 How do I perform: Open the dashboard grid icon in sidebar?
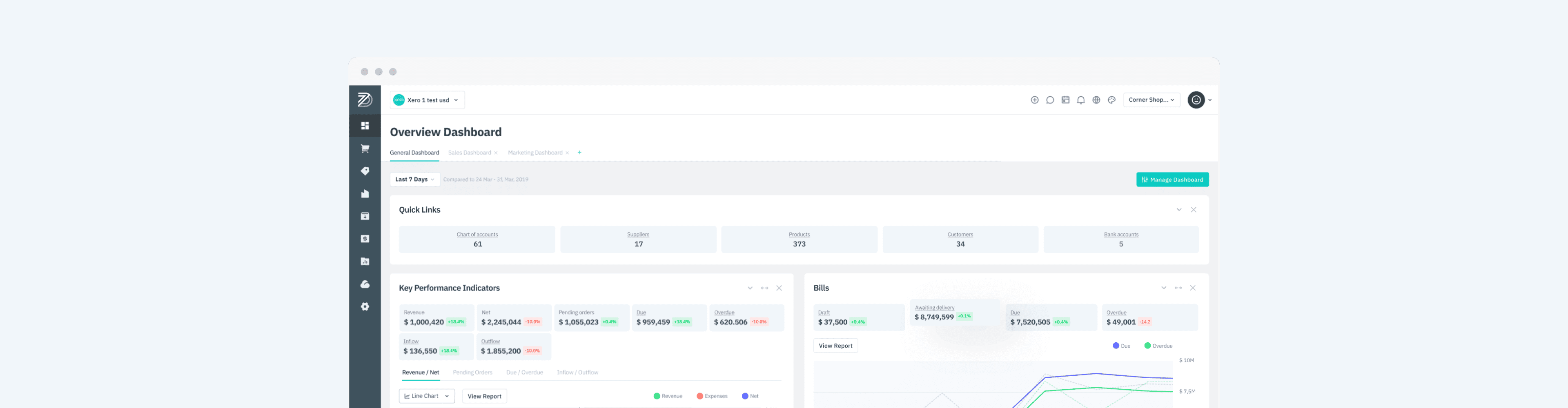(x=365, y=126)
